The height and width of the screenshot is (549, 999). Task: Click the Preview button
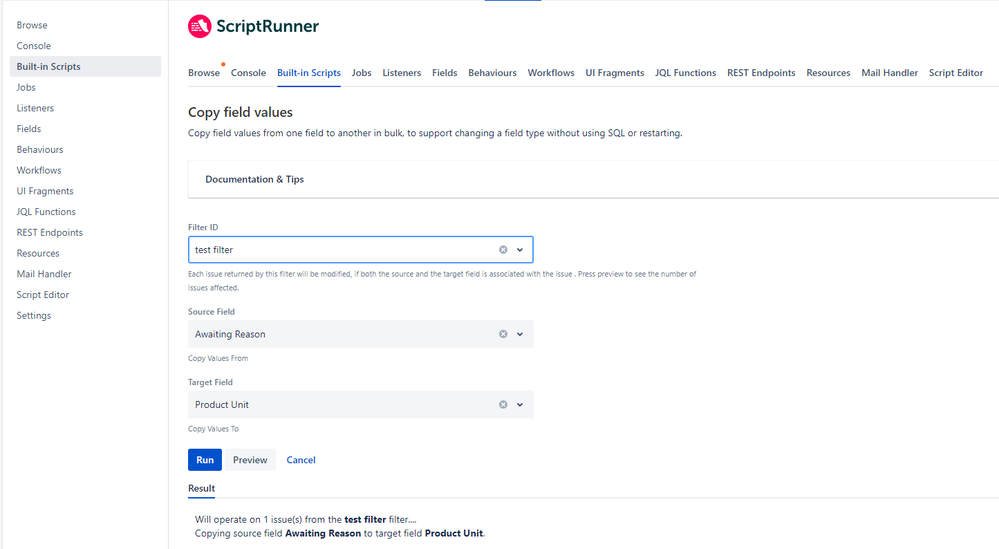click(250, 460)
